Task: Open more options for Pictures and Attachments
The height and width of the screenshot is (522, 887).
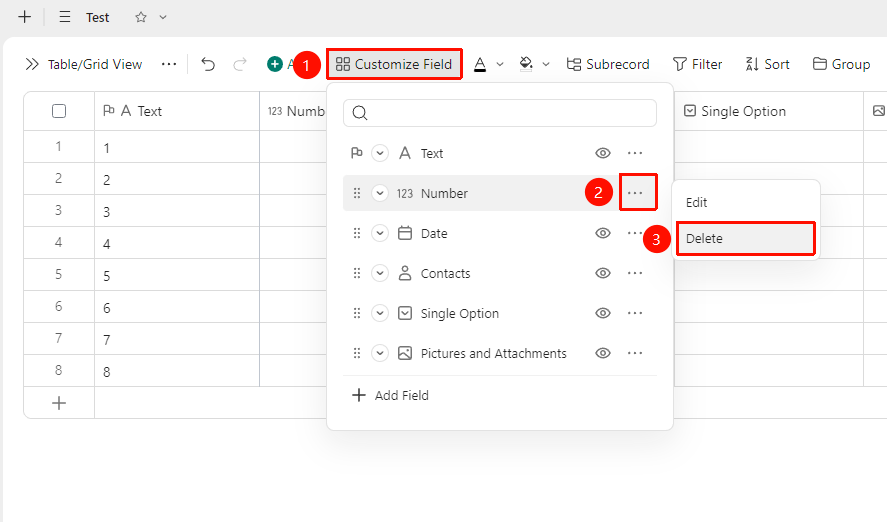Action: coord(635,353)
